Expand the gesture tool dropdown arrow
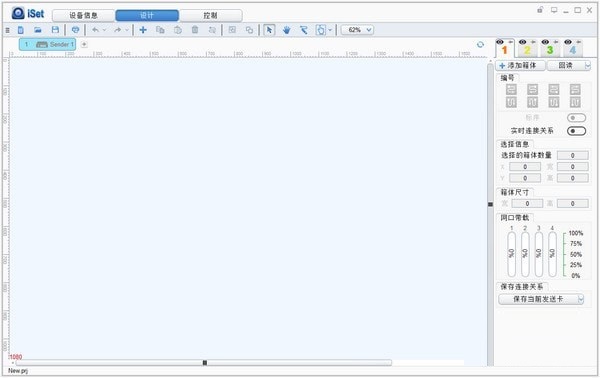 coord(330,30)
